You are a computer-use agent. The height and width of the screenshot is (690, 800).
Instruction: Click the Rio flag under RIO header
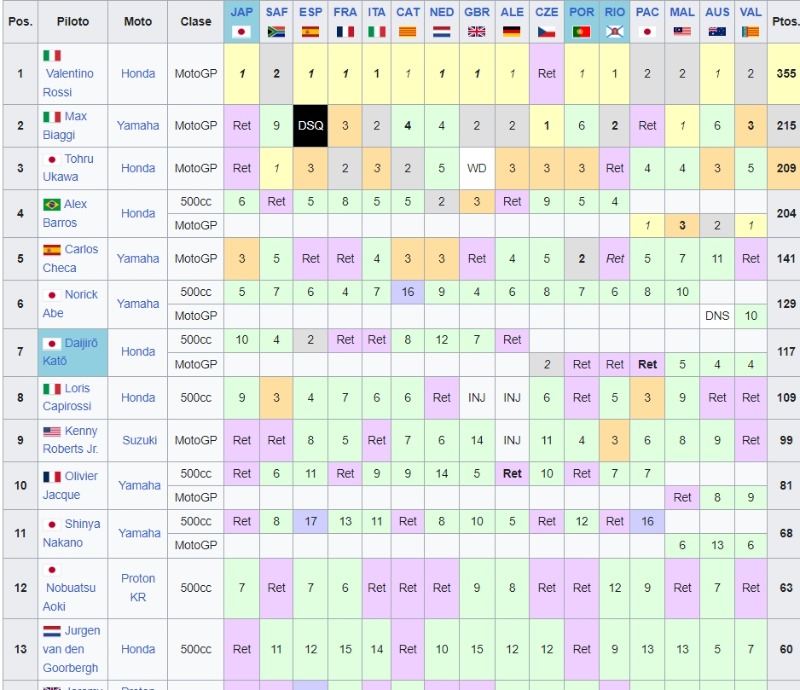click(614, 32)
